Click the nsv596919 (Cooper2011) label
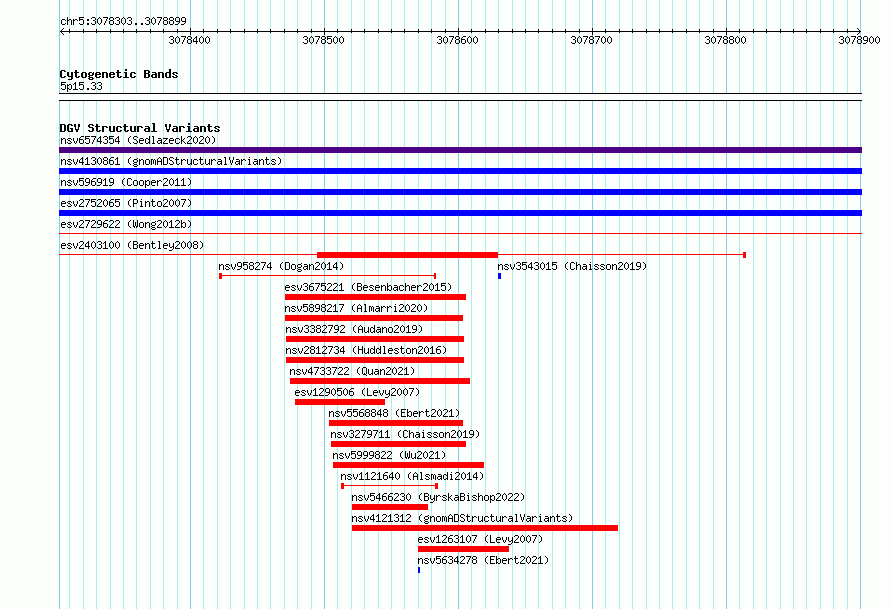890x609 pixels. pos(126,182)
